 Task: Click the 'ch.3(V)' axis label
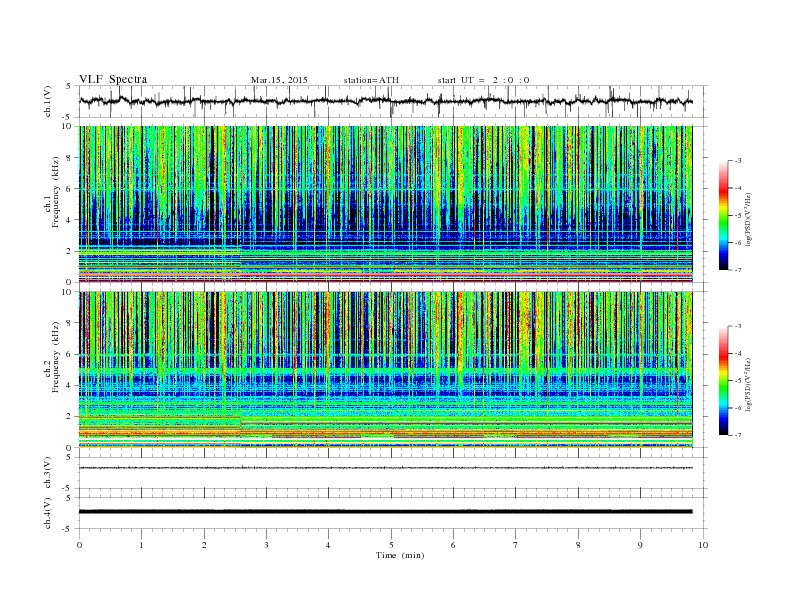tap(48, 473)
